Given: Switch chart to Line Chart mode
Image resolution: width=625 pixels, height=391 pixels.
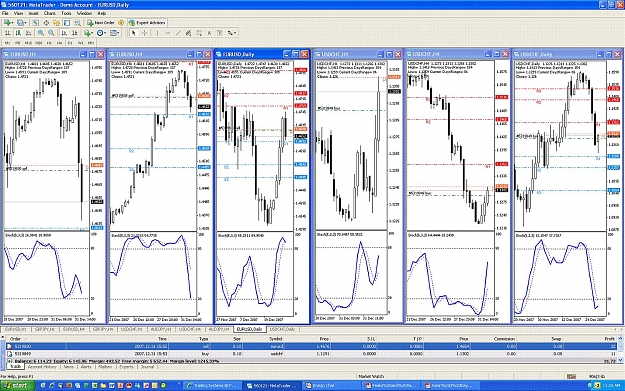Looking at the screenshot, I should tap(28, 33).
